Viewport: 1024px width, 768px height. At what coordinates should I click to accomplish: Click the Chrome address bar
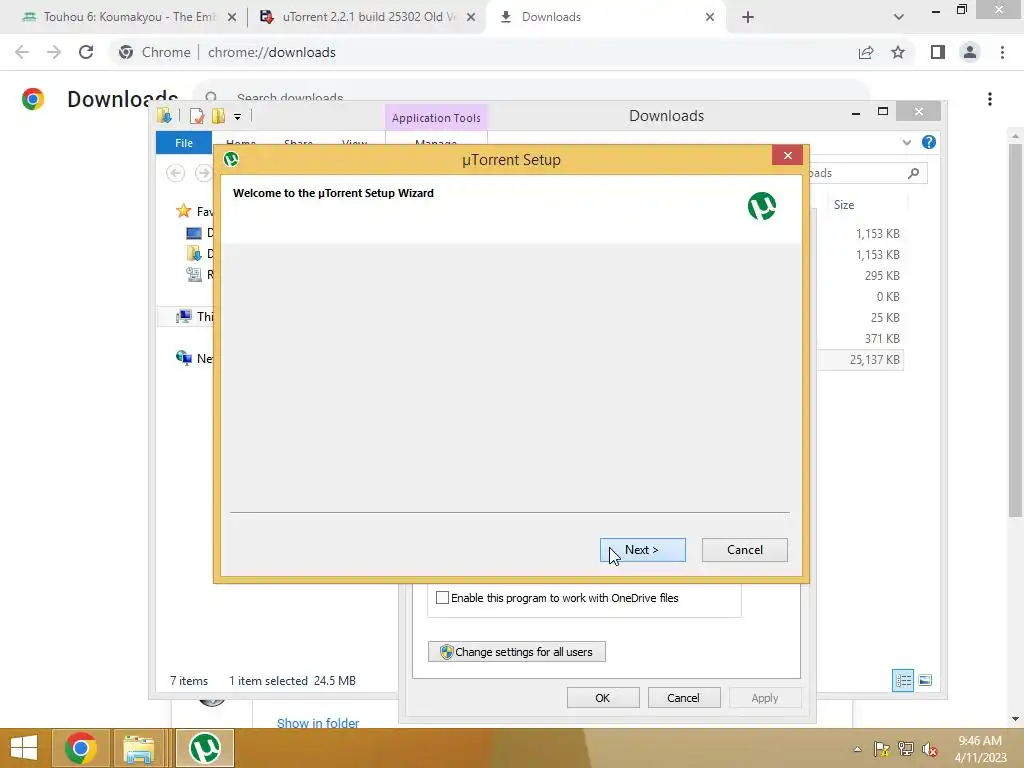point(485,52)
